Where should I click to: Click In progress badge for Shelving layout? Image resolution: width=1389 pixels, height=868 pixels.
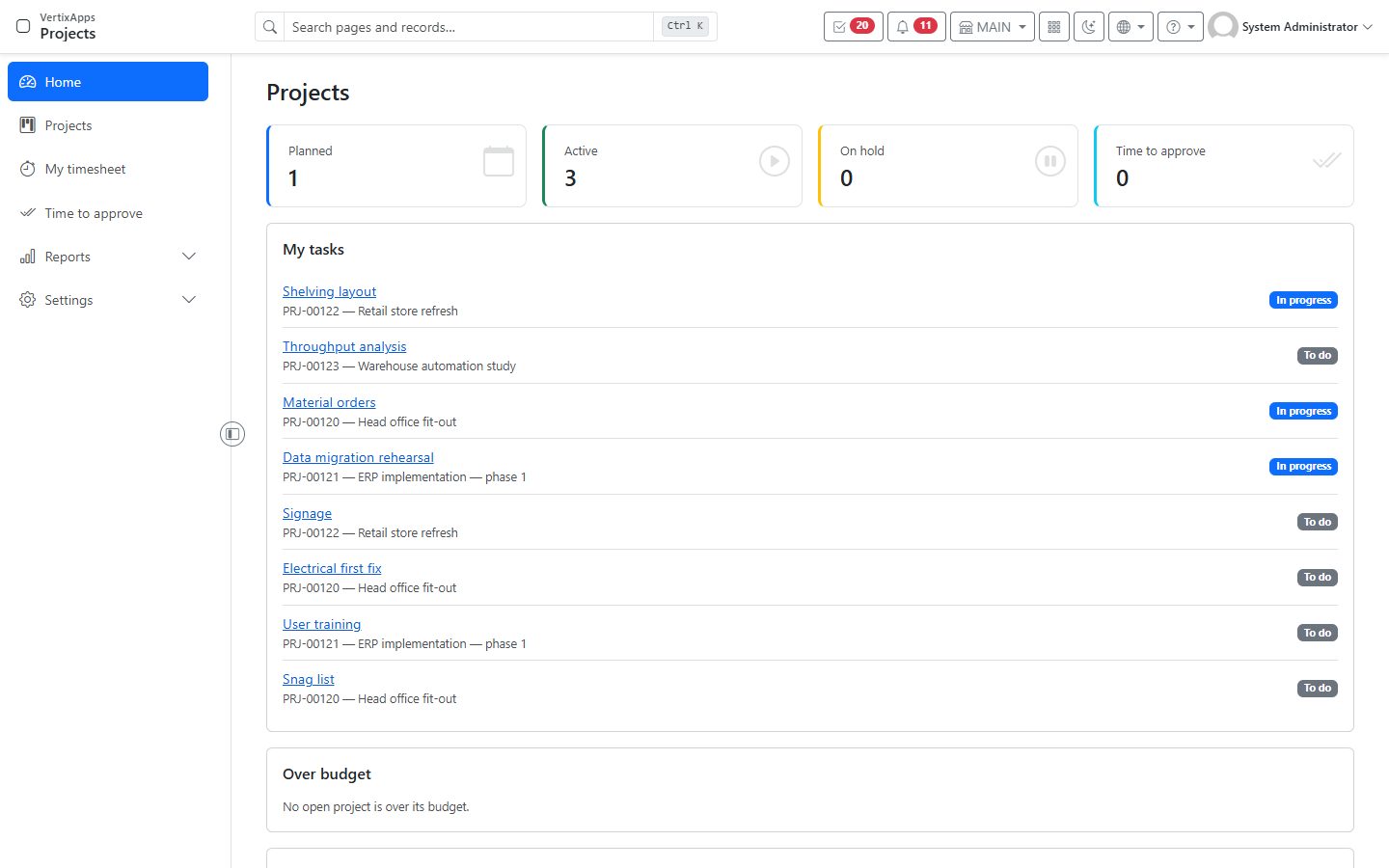pyautogui.click(x=1303, y=300)
